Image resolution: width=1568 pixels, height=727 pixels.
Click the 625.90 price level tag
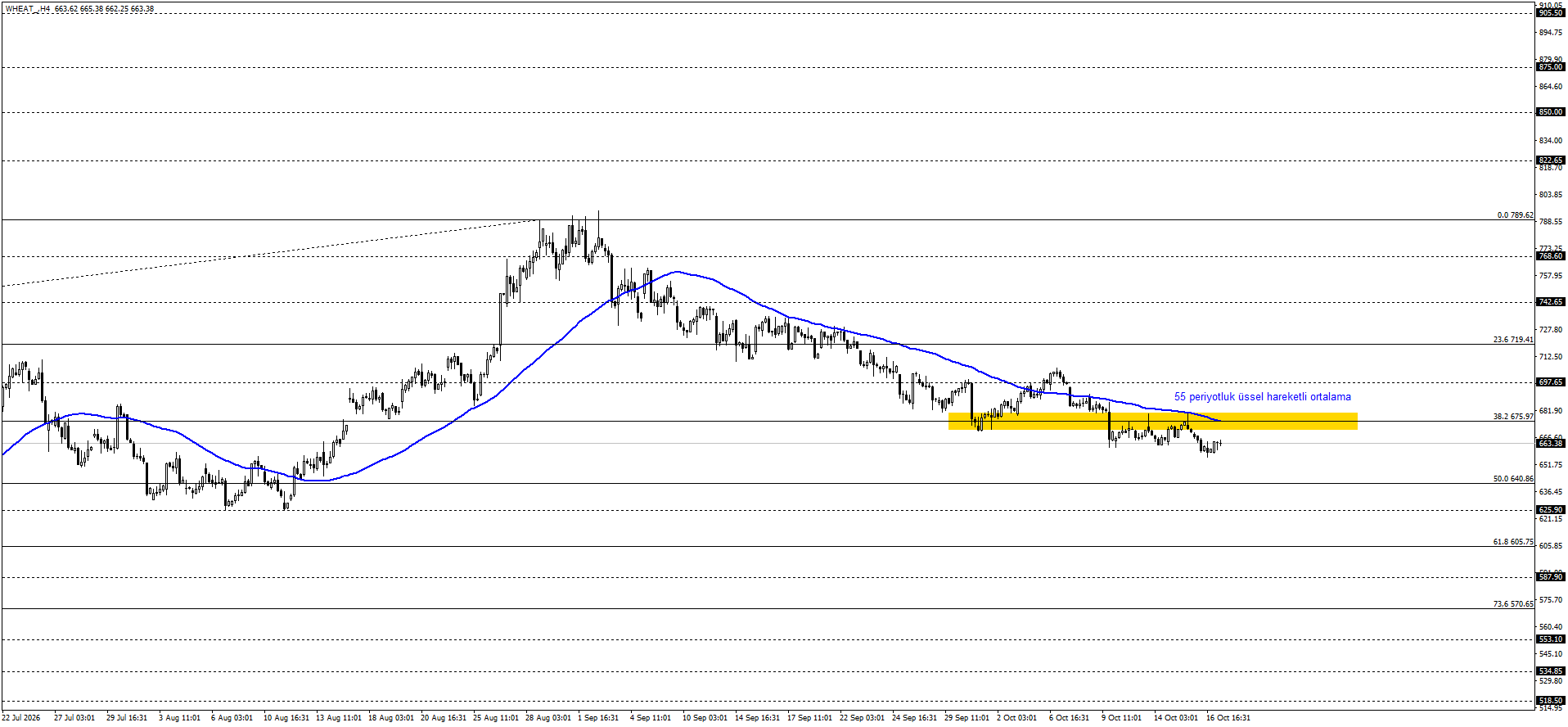pyautogui.click(x=1551, y=510)
